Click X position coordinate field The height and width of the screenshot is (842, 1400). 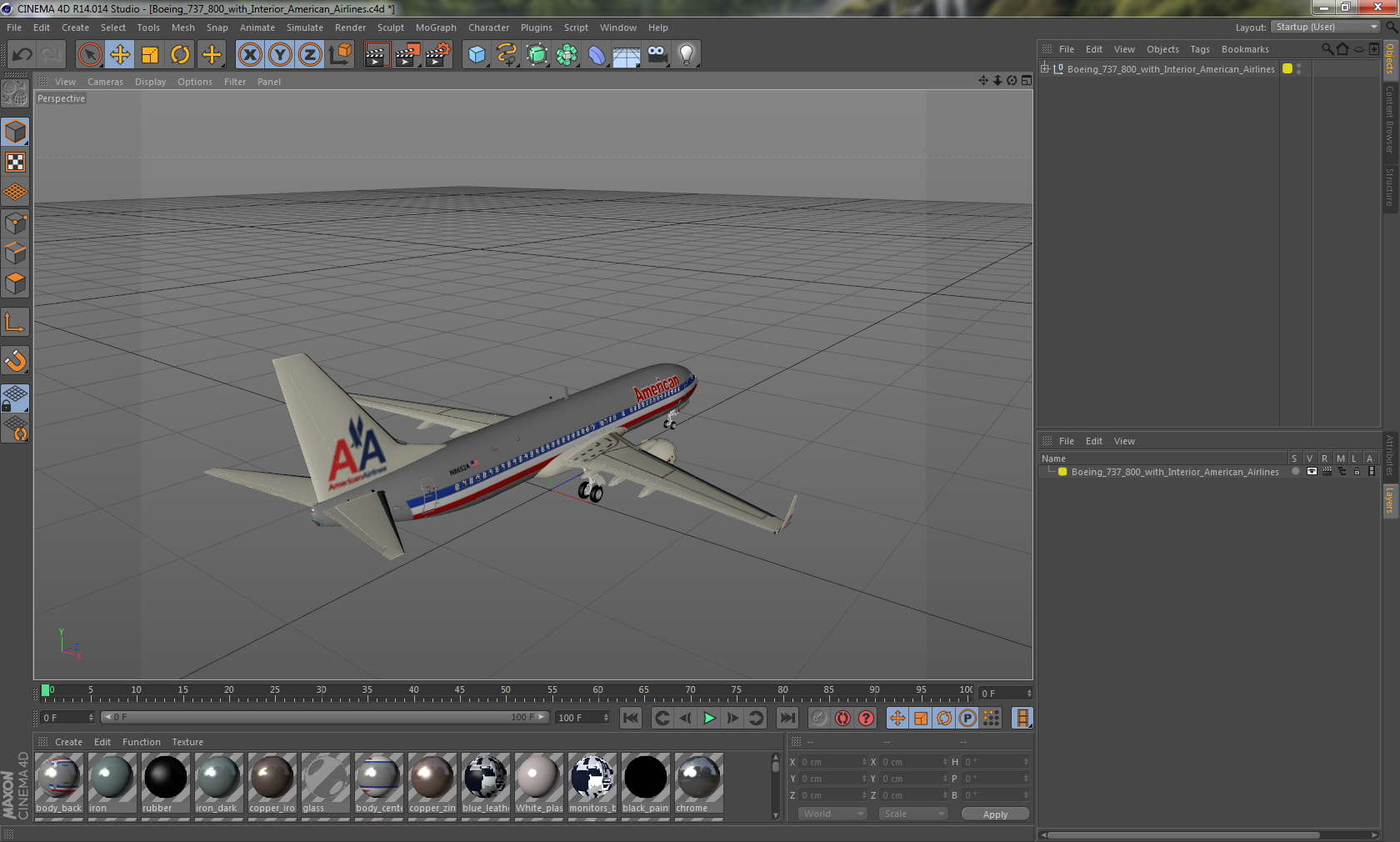[832, 762]
